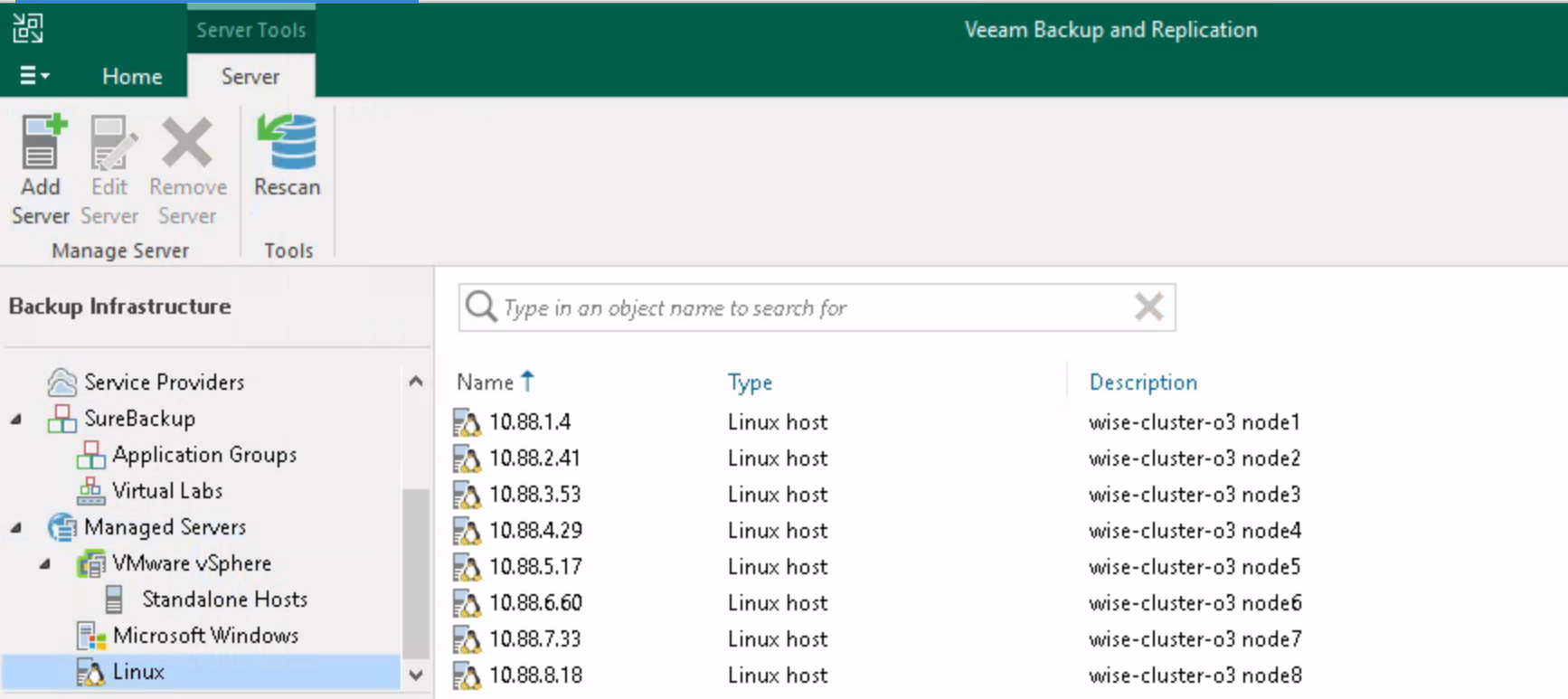
Task: Click the tree scrollbar up arrow
Action: click(416, 382)
